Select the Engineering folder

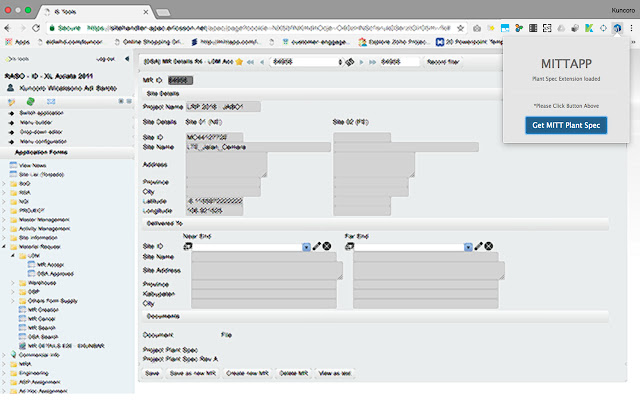pos(33,373)
